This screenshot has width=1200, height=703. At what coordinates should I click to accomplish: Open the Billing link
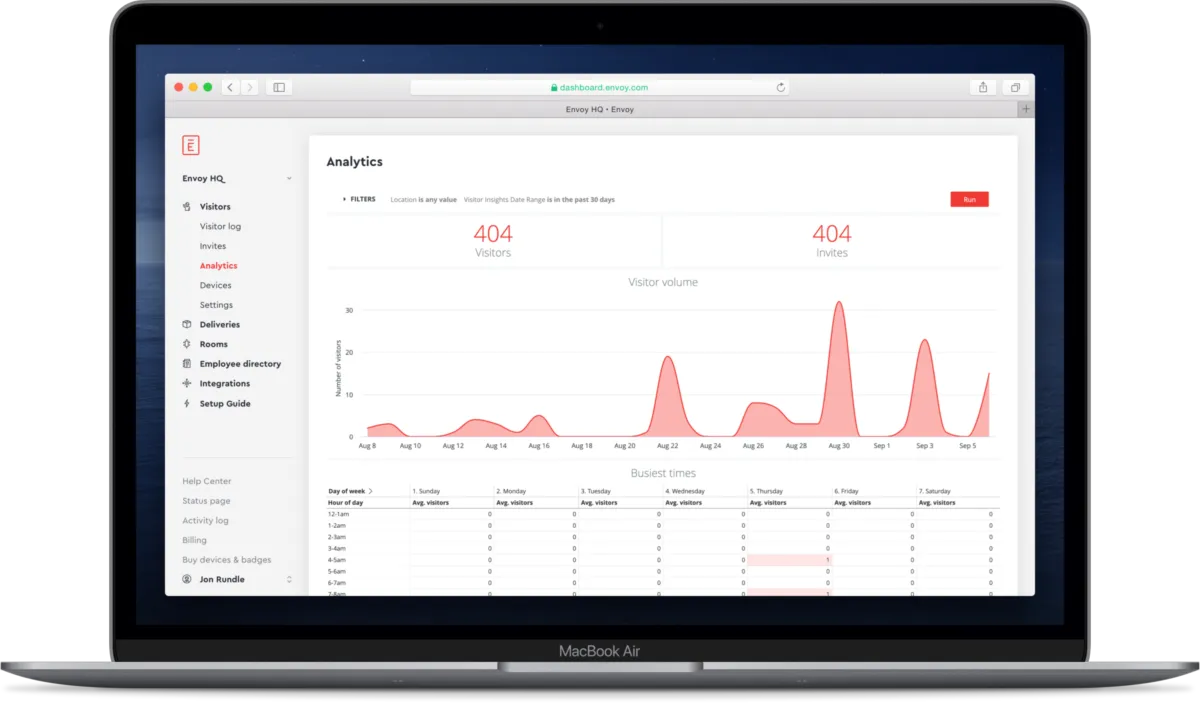tap(194, 540)
